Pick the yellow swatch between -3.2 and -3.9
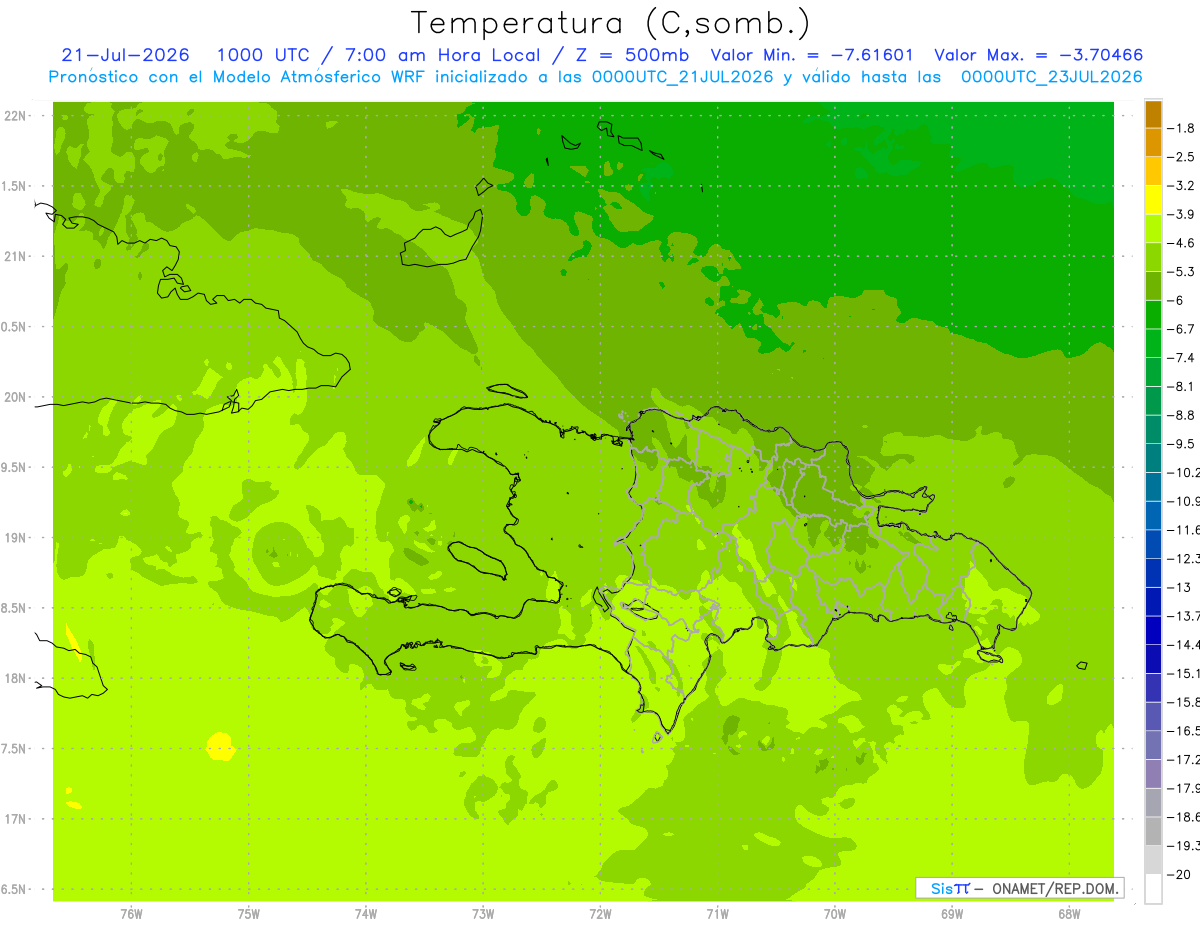 (x=1153, y=200)
